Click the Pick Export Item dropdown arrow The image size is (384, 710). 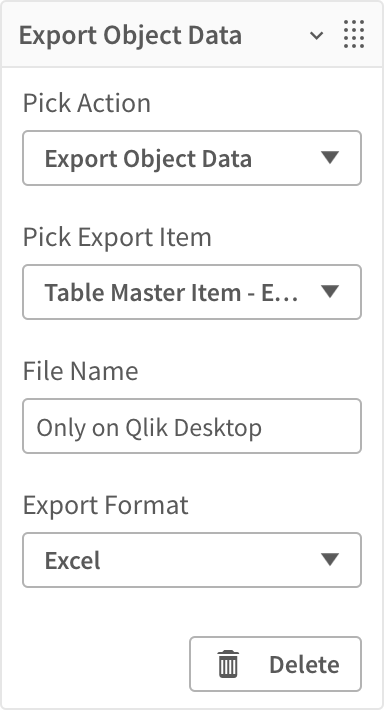click(x=330, y=292)
